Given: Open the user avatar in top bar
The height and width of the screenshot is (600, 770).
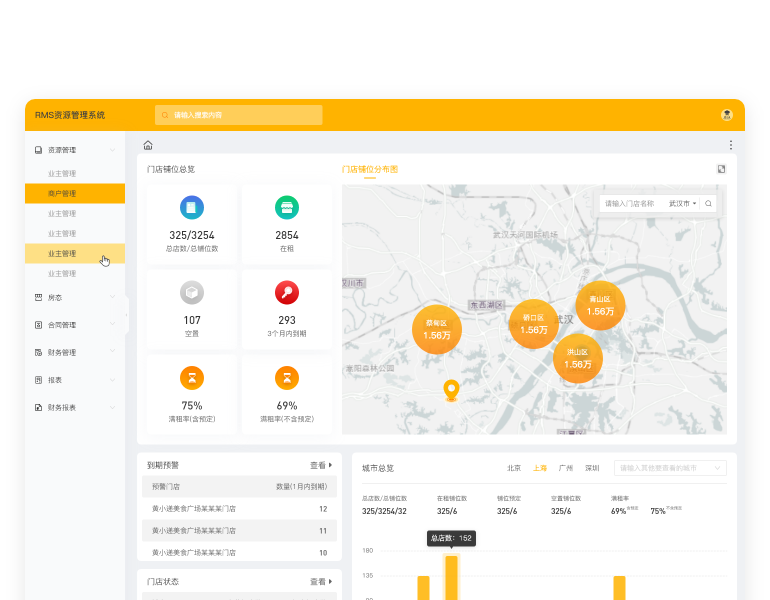Looking at the screenshot, I should click(x=727, y=115).
